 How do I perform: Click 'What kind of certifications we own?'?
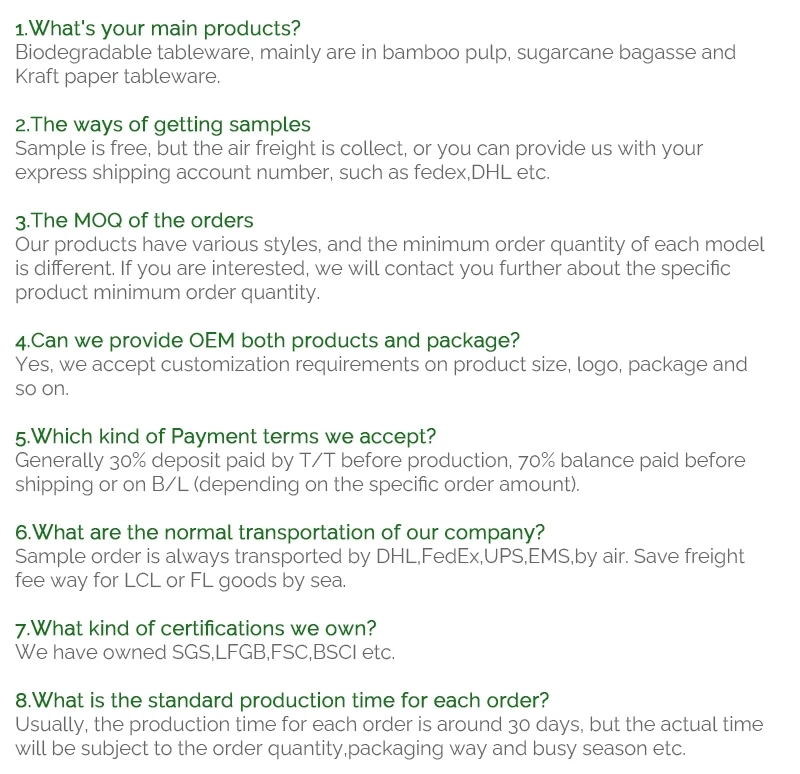[196, 629]
